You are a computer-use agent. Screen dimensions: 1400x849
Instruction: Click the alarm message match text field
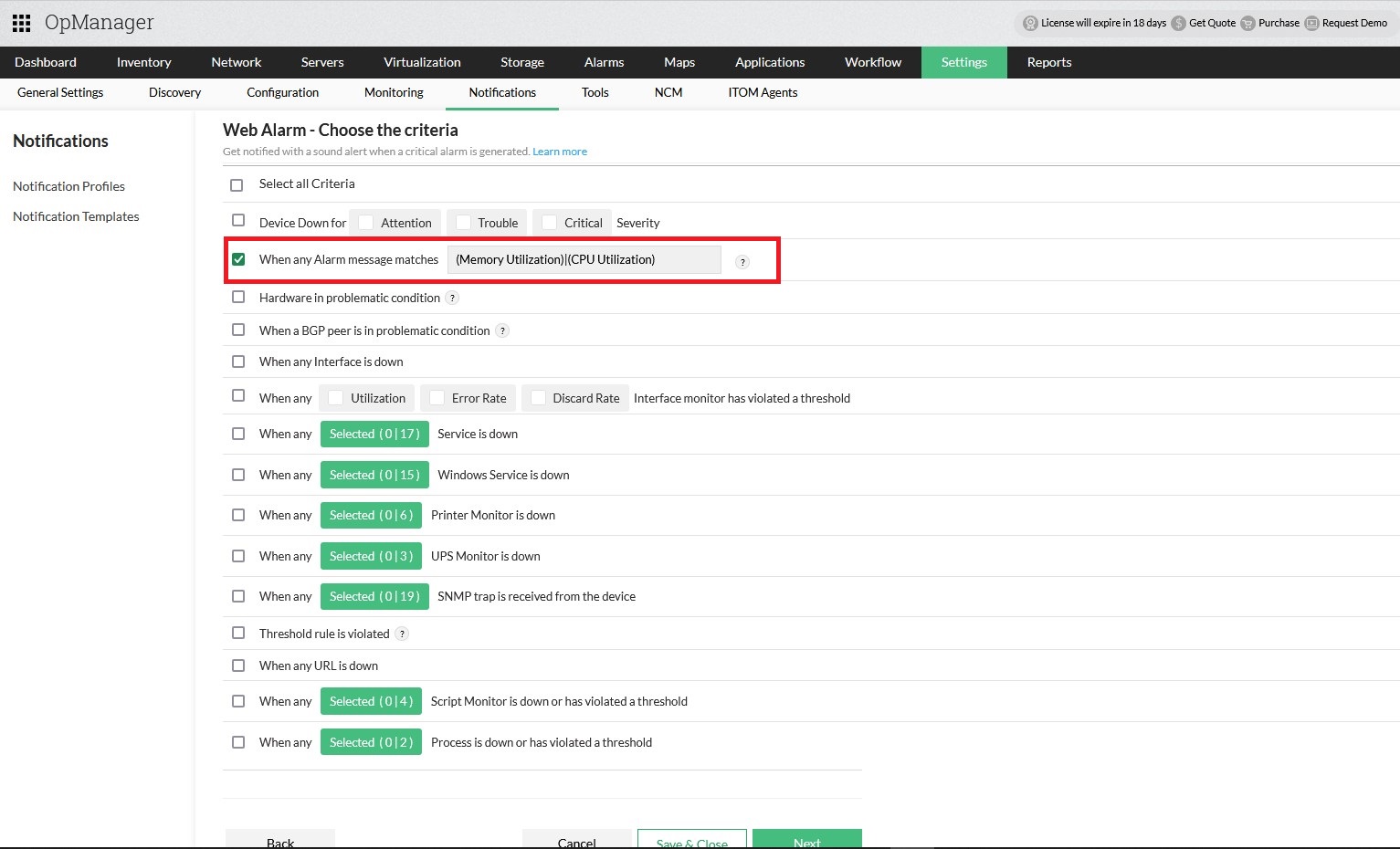pyautogui.click(x=584, y=260)
